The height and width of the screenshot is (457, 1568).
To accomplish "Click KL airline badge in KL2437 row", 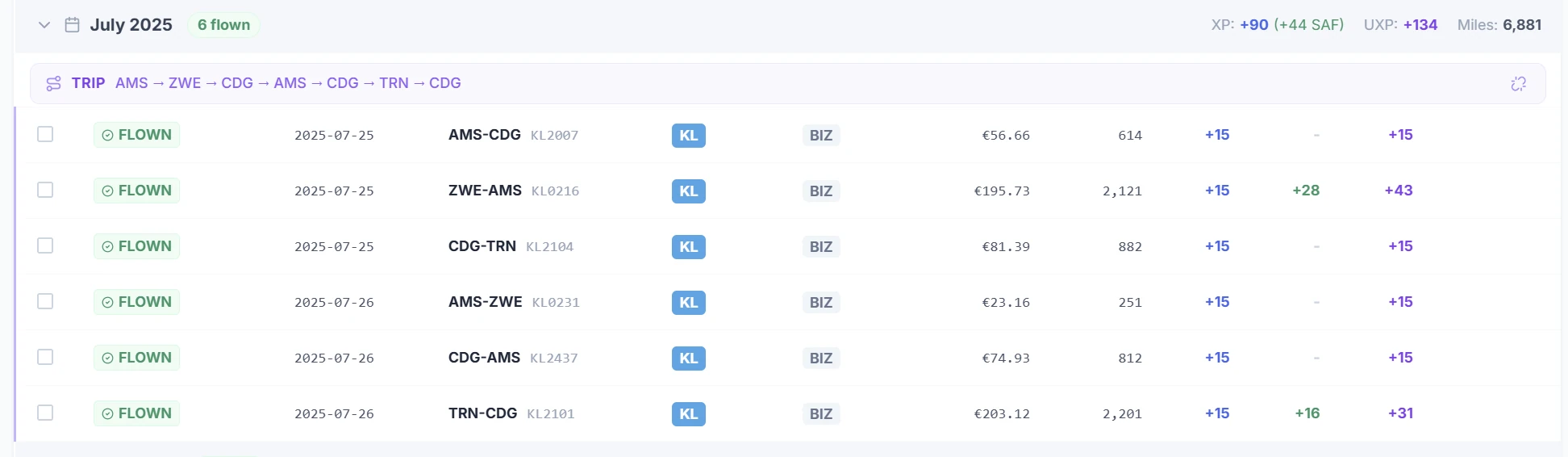I will click(x=689, y=358).
